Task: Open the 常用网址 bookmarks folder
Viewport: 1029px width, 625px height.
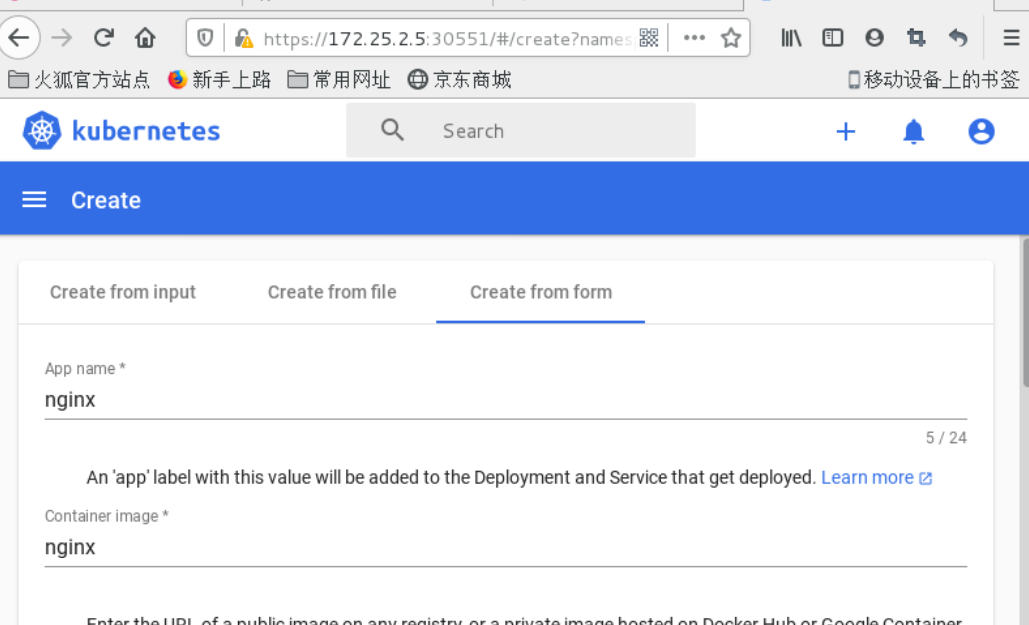Action: pos(339,80)
